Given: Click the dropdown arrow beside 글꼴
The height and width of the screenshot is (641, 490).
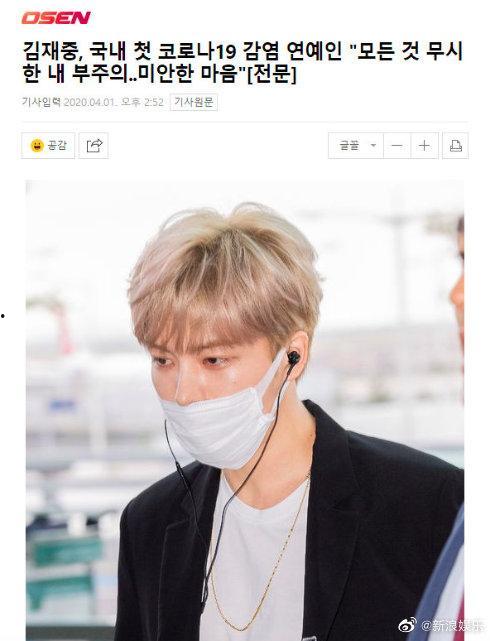Looking at the screenshot, I should (x=373, y=146).
